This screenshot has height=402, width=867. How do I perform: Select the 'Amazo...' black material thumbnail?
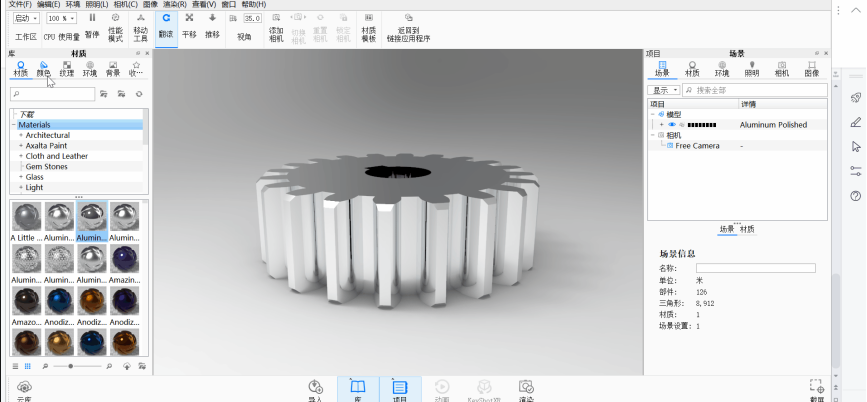pos(26,306)
